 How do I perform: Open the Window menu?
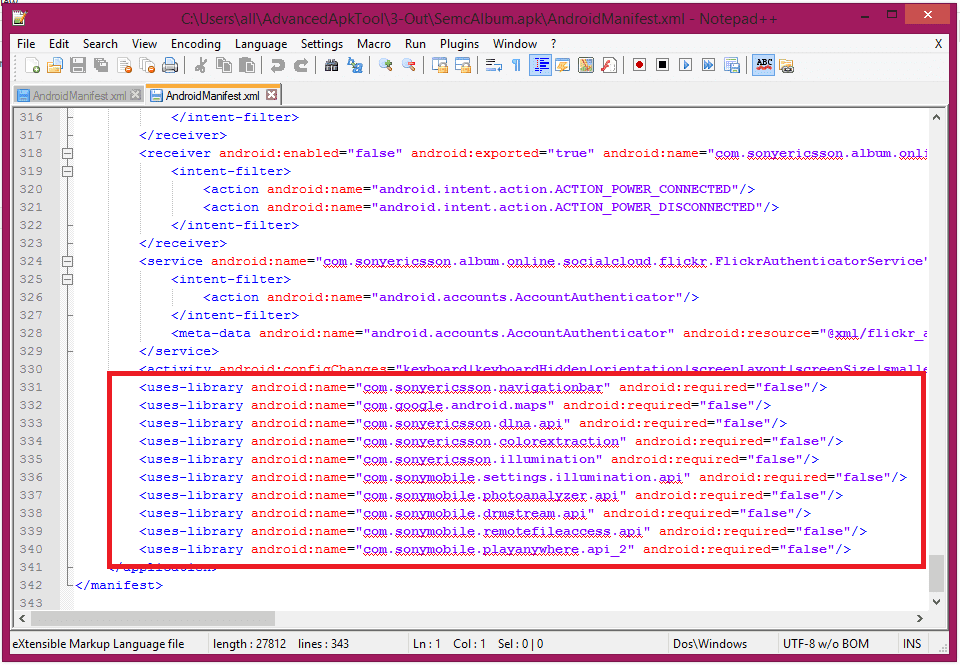point(515,43)
